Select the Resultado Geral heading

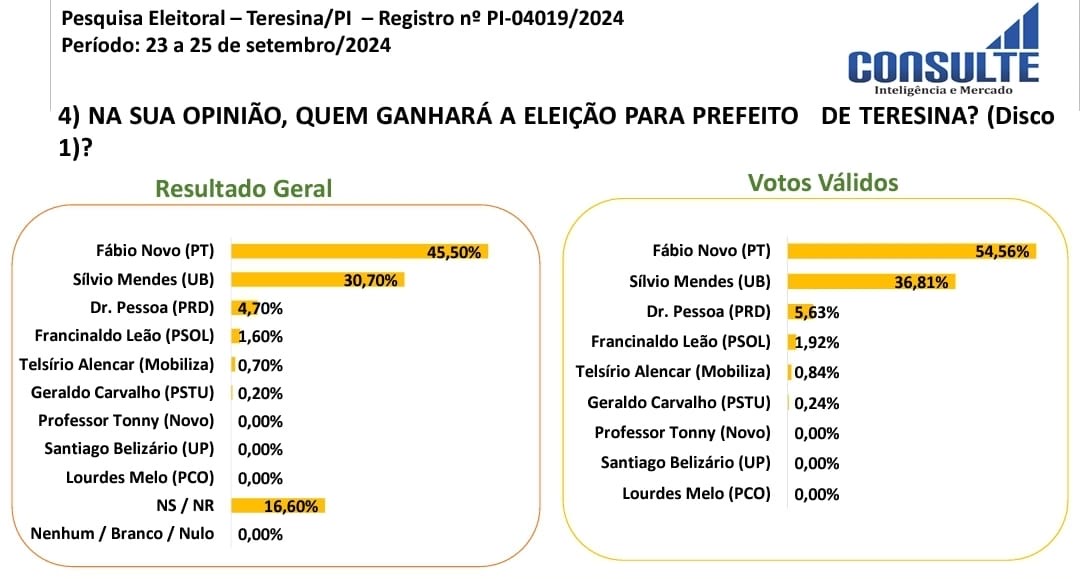point(243,188)
